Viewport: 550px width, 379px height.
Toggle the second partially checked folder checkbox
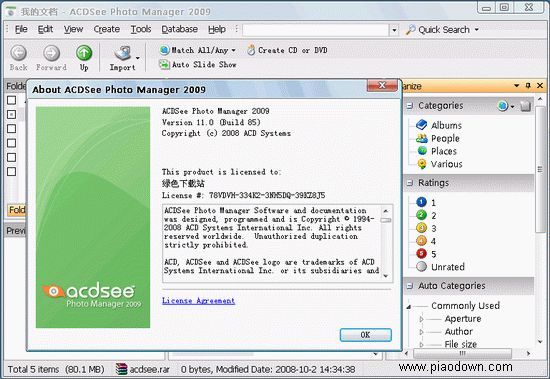pyautogui.click(x=12, y=114)
